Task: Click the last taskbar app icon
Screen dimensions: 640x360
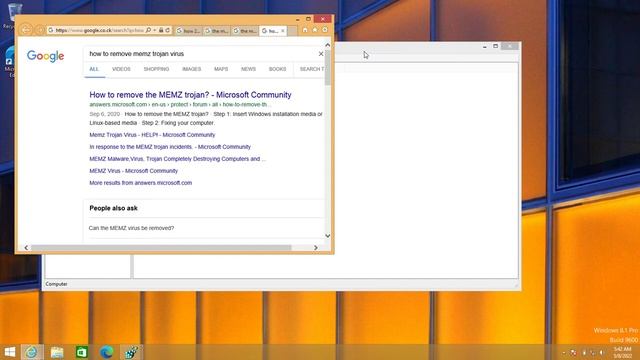Action: pos(131,352)
